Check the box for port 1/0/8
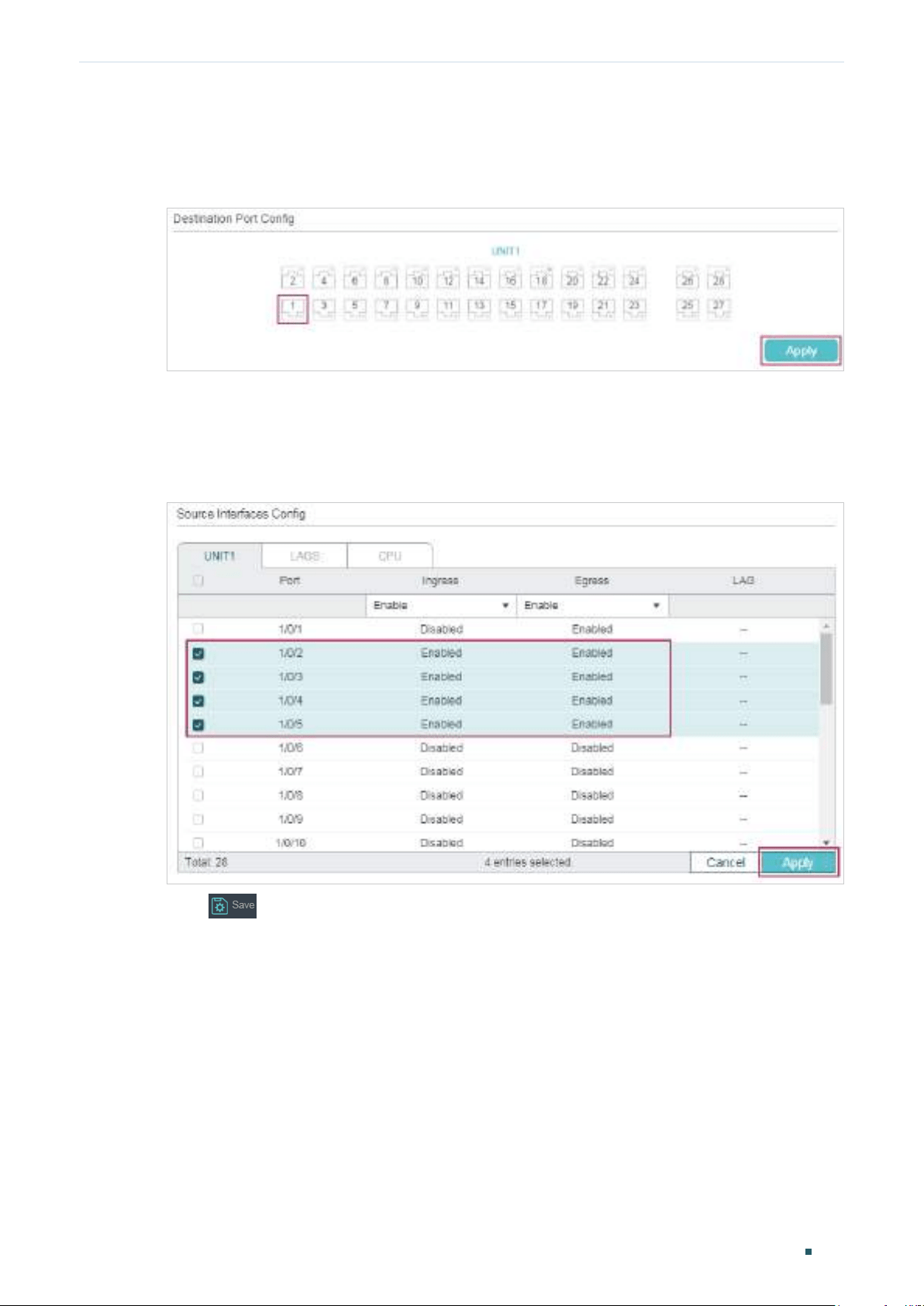The image size is (924, 1306). 198,795
